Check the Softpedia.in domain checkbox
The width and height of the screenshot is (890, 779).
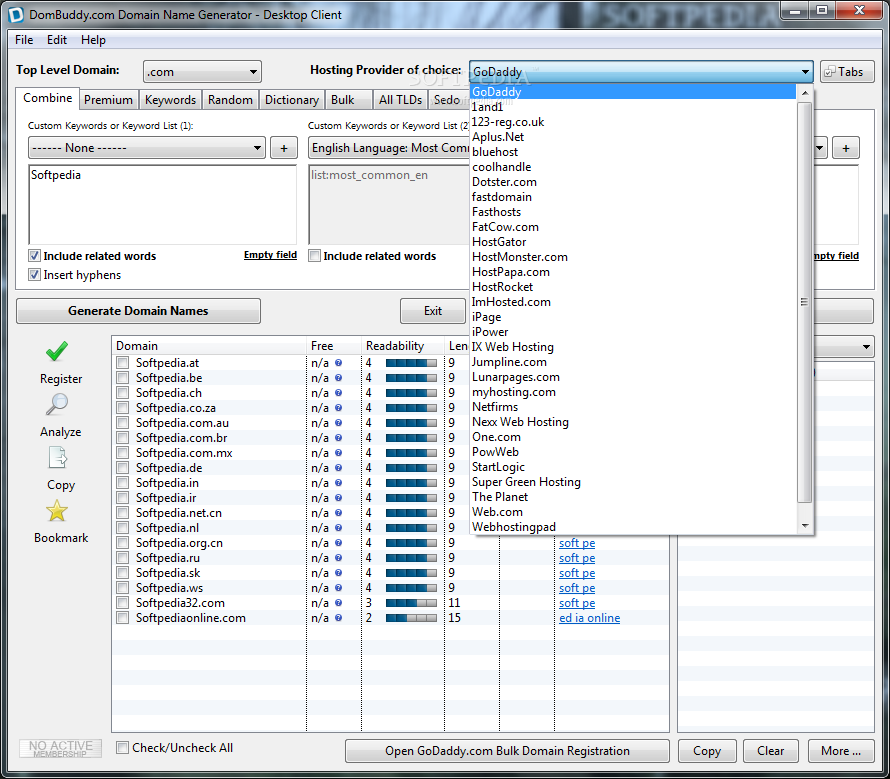coord(123,483)
